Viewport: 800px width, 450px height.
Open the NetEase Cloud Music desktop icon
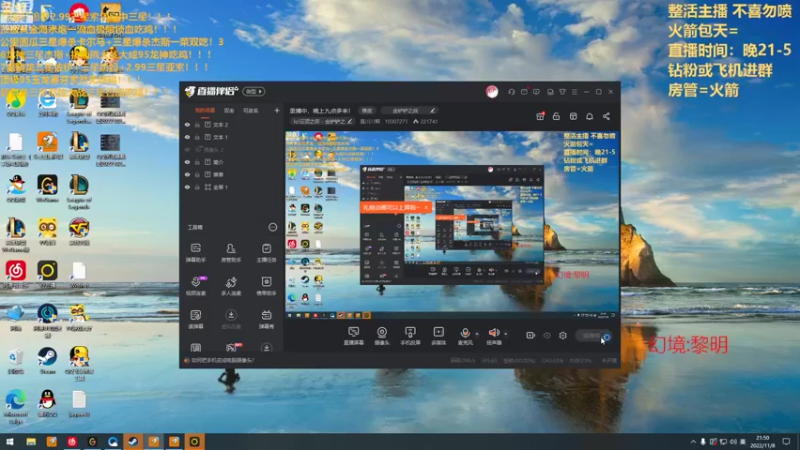coord(16,274)
